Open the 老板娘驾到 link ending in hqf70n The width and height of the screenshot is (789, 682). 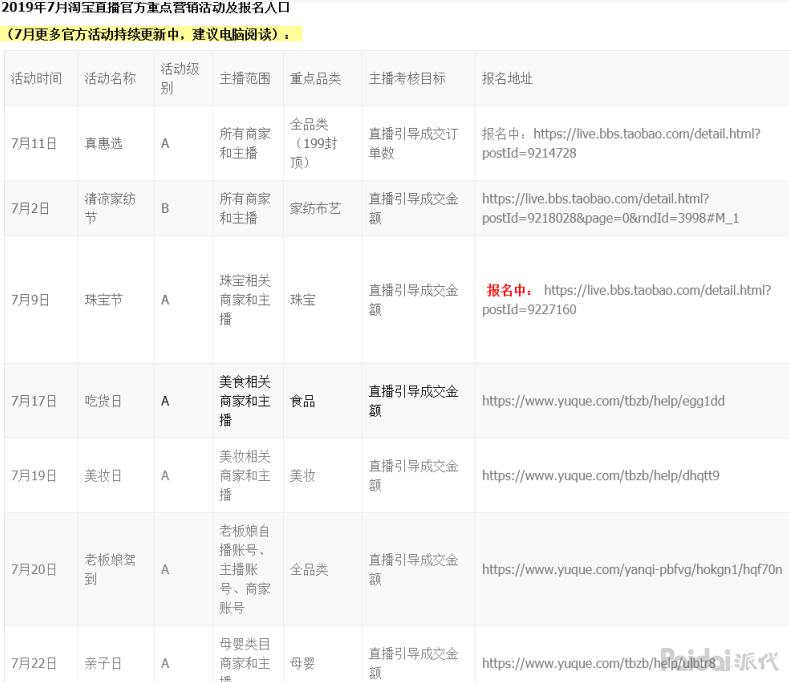click(632, 569)
